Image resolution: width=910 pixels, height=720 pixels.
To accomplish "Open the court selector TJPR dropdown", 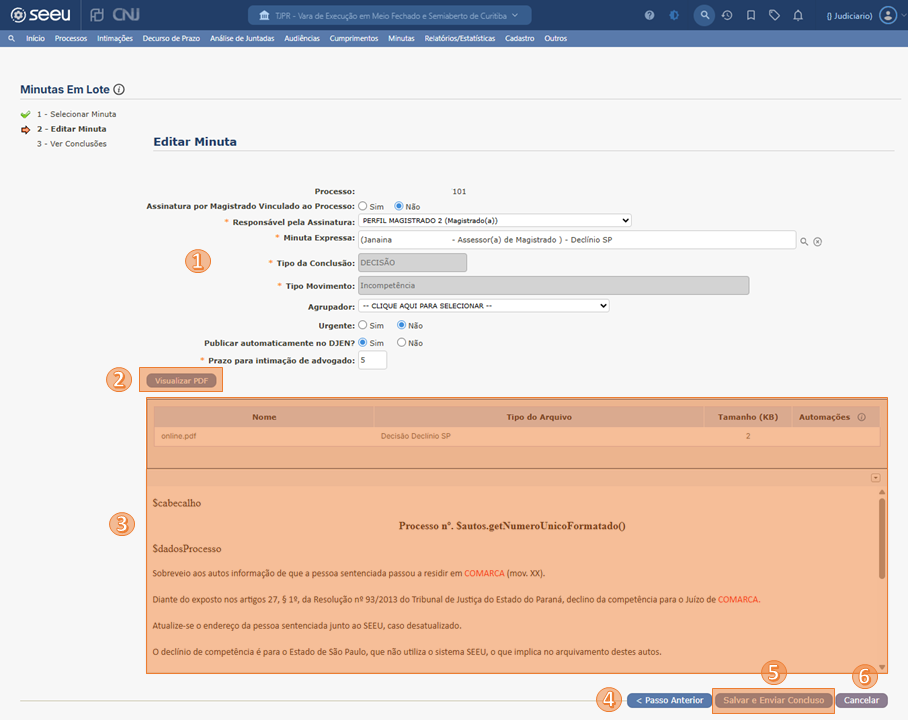I will tap(390, 16).
